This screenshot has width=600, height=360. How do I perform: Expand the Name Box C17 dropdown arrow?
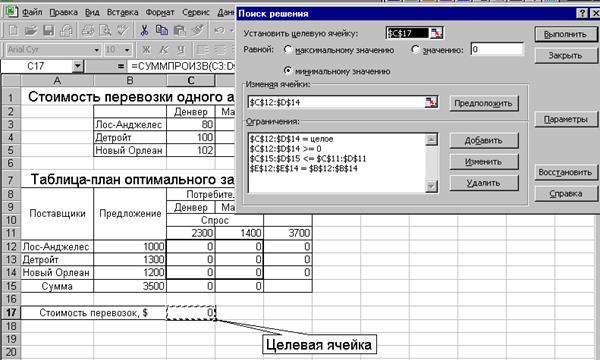[78, 67]
